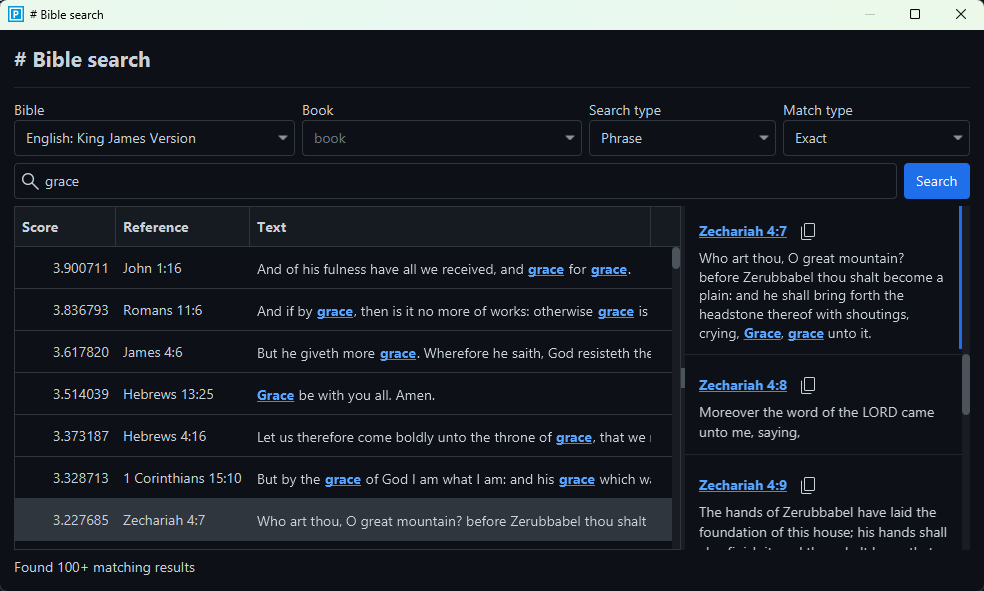
Task: Click the magnifier icon in search box
Action: [x=30, y=181]
